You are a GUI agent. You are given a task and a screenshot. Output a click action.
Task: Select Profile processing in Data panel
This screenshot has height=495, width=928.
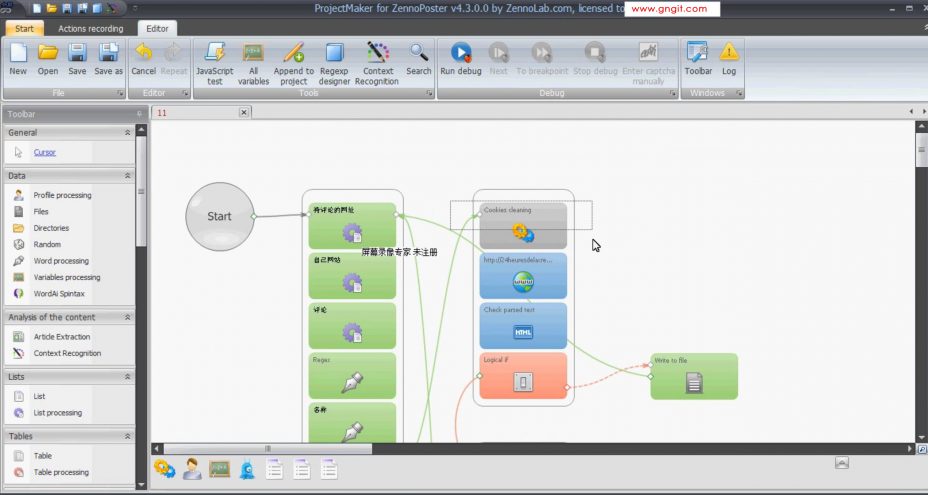coord(62,195)
